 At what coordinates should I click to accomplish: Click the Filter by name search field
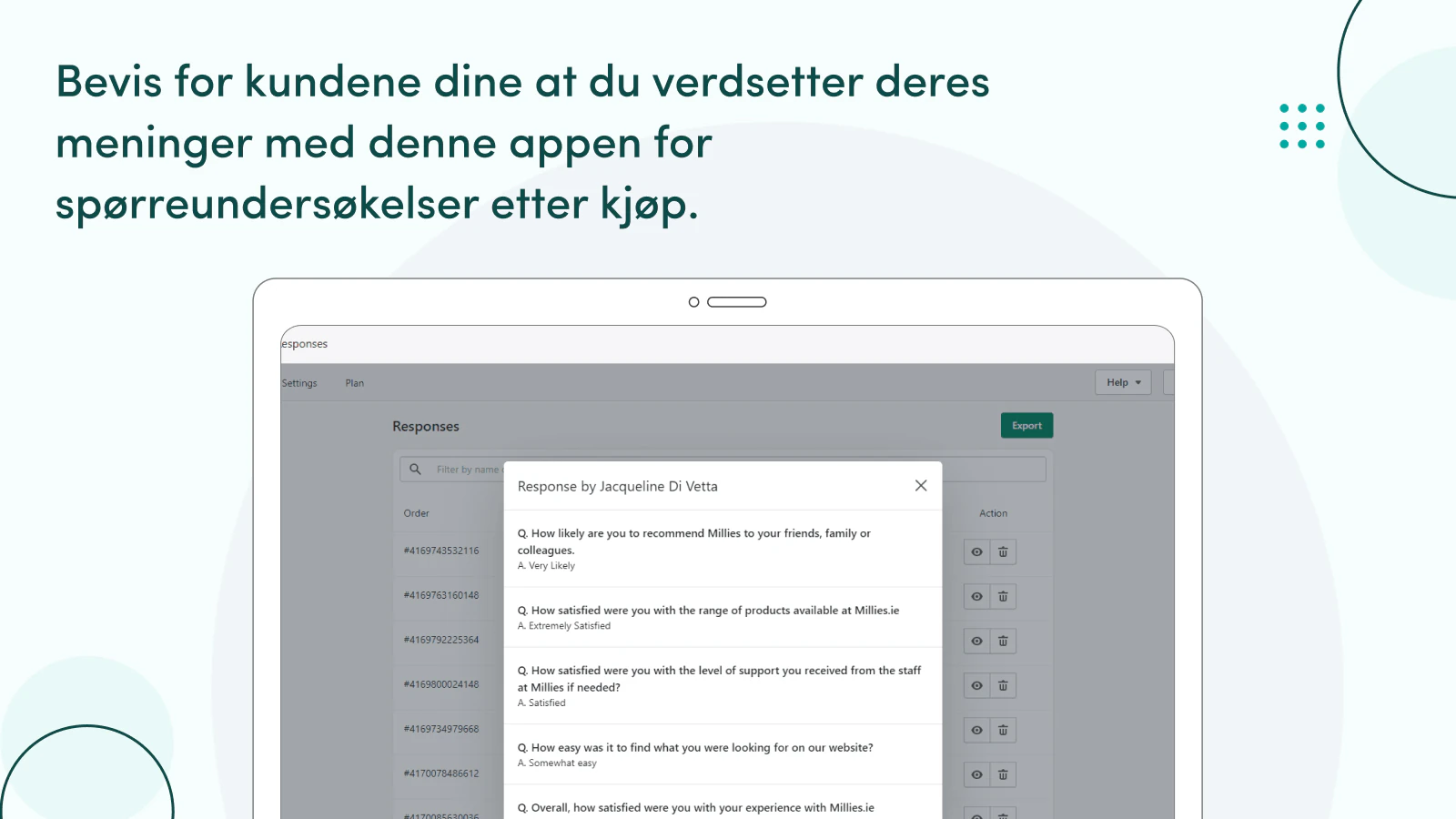coord(723,470)
